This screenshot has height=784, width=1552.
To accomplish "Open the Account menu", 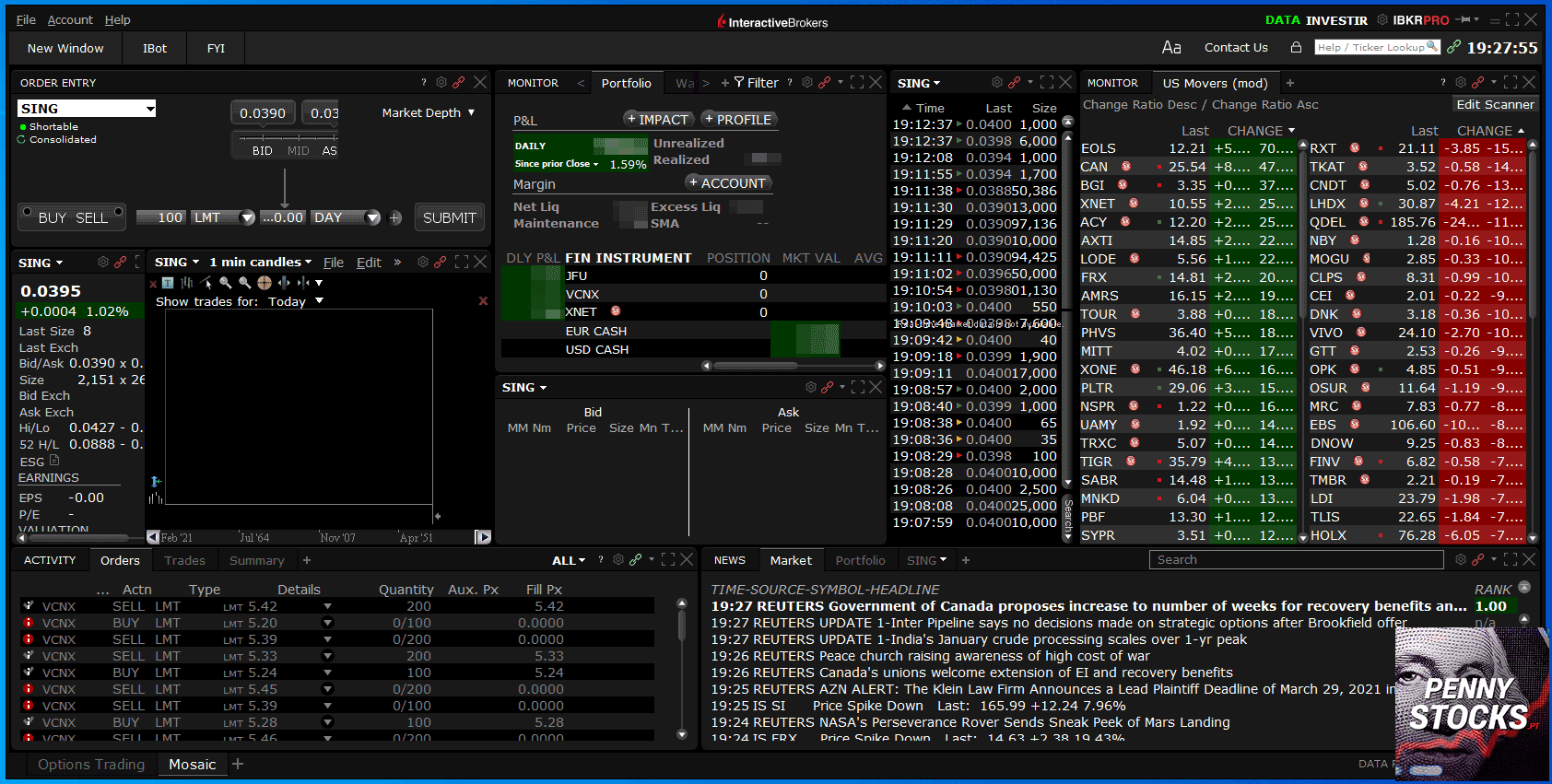I will click(70, 19).
